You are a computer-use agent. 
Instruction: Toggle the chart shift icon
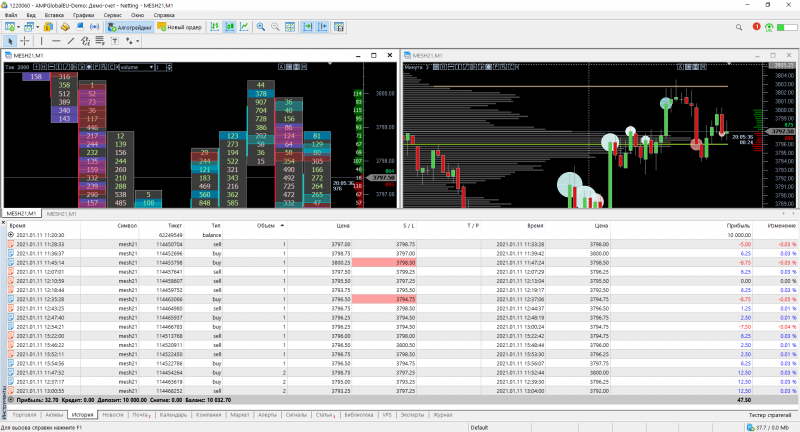click(322, 27)
